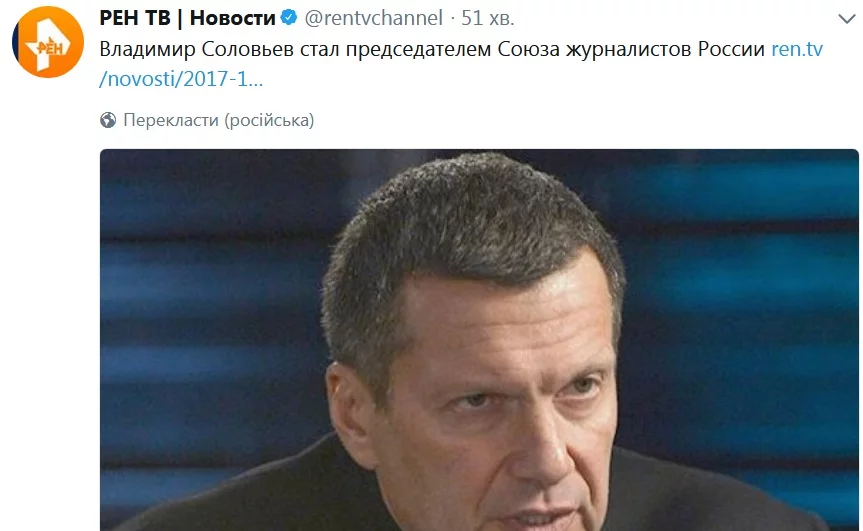
Task: Click the name Владимир Соловьев in tweet text
Action: point(197,50)
